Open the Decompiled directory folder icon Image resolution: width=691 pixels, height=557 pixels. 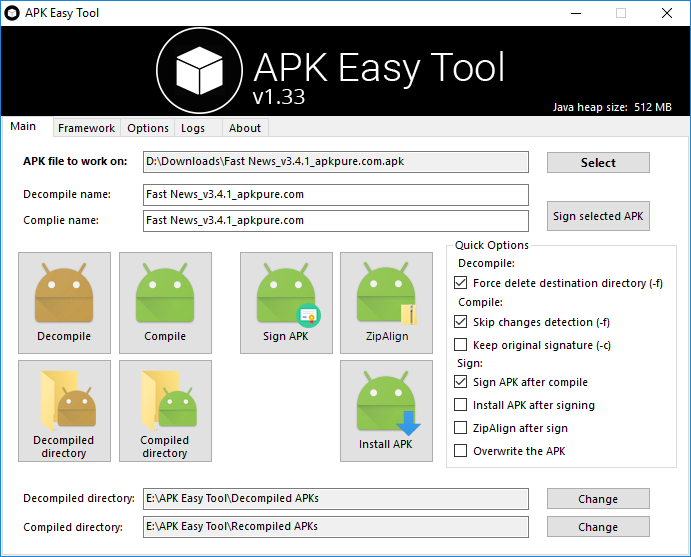64,411
